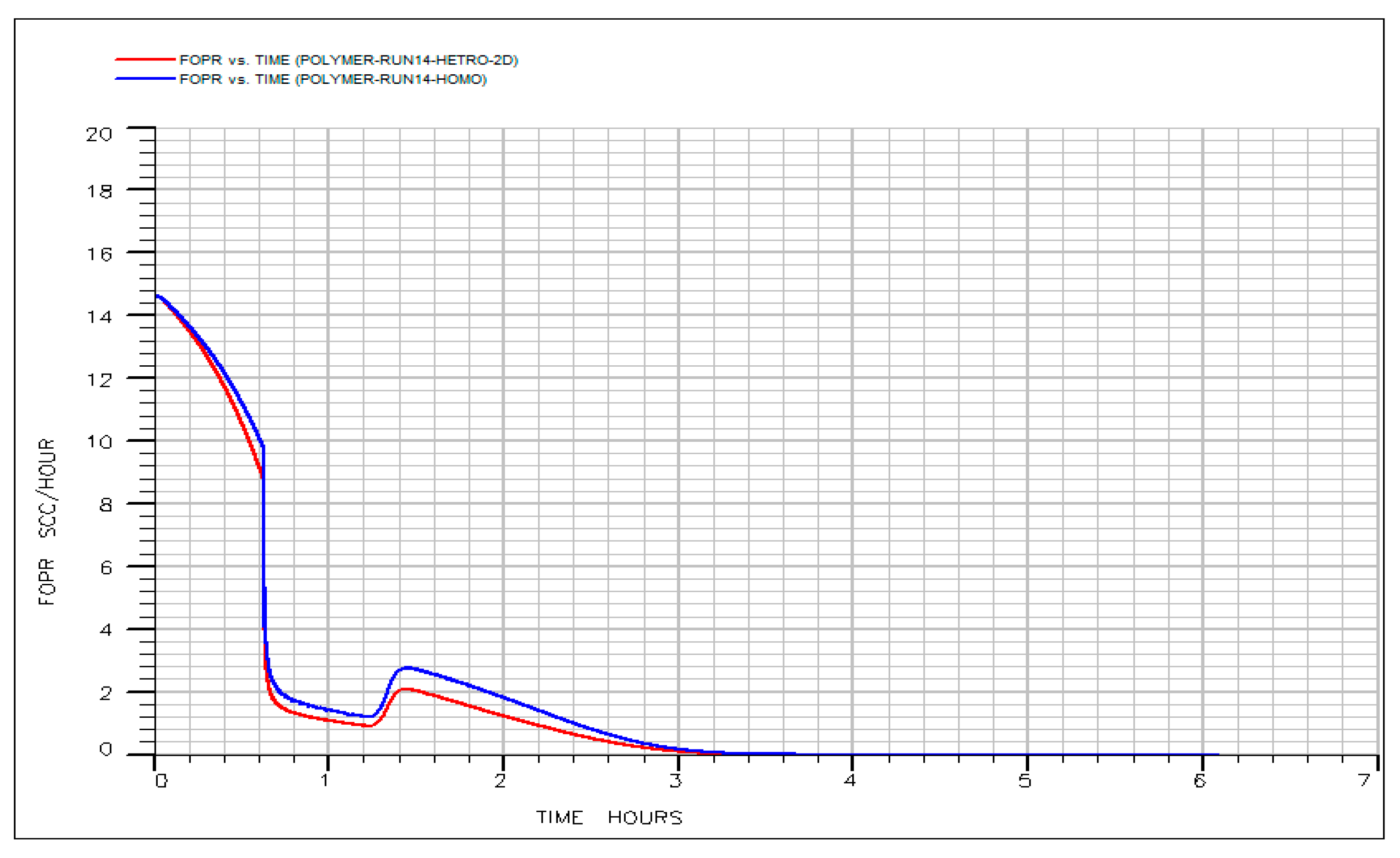Click the x-axis tick label 5
Image resolution: width=1400 pixels, height=858 pixels.
click(x=1025, y=780)
